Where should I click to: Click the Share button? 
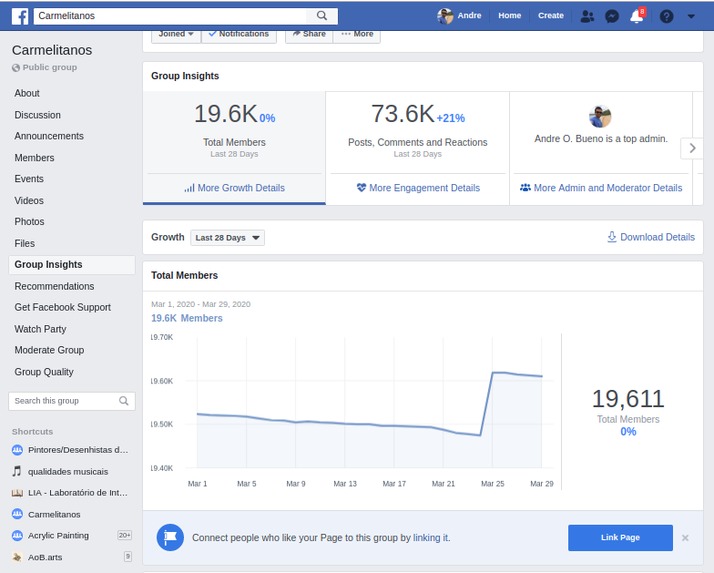pyautogui.click(x=309, y=35)
